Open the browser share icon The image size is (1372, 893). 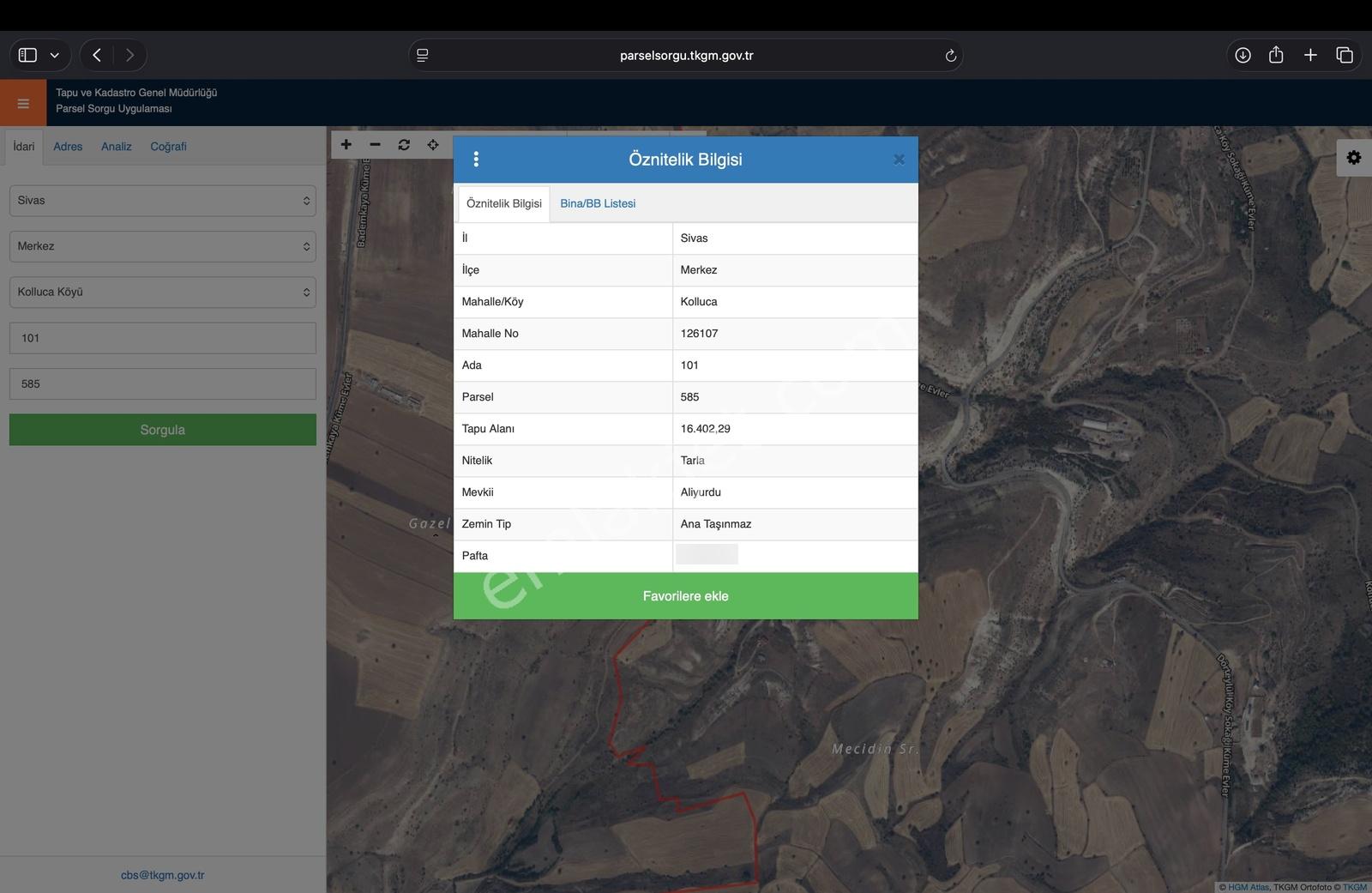pos(1276,55)
